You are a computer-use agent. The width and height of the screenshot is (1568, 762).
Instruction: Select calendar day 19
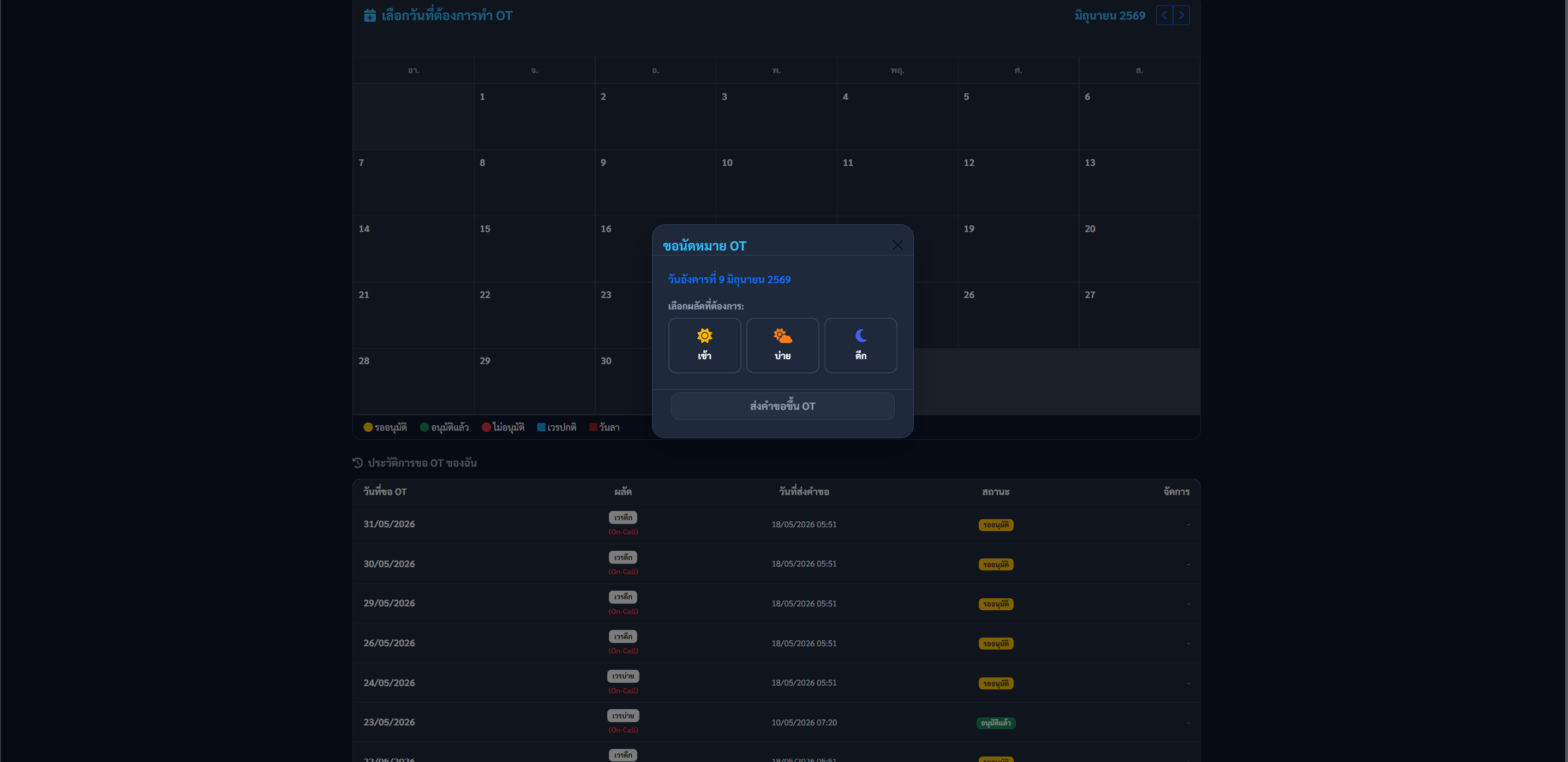[x=1019, y=248]
